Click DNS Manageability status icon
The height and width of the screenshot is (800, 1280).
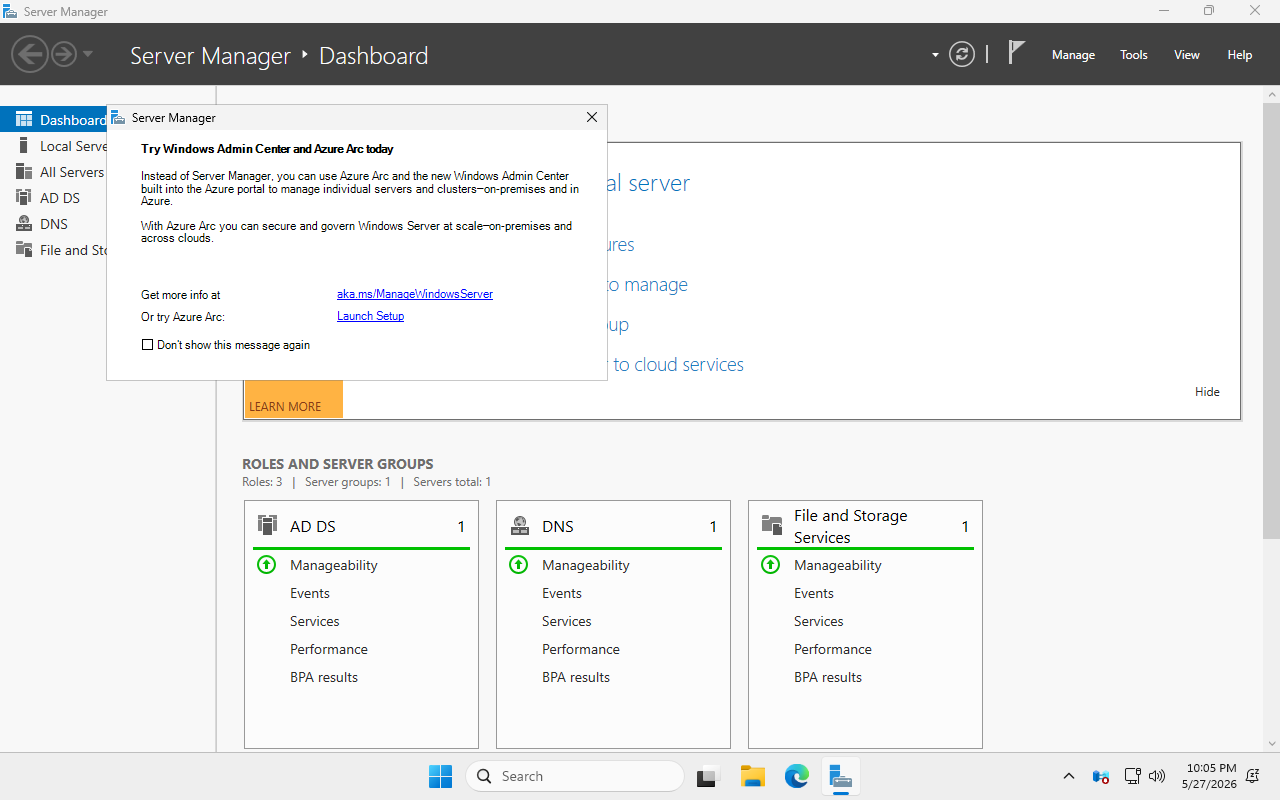tap(518, 565)
